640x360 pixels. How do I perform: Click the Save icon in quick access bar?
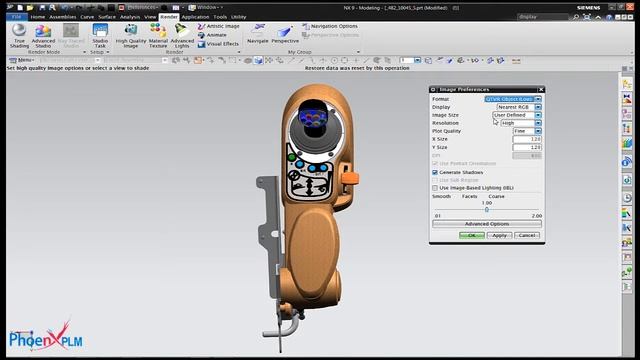click(42, 7)
